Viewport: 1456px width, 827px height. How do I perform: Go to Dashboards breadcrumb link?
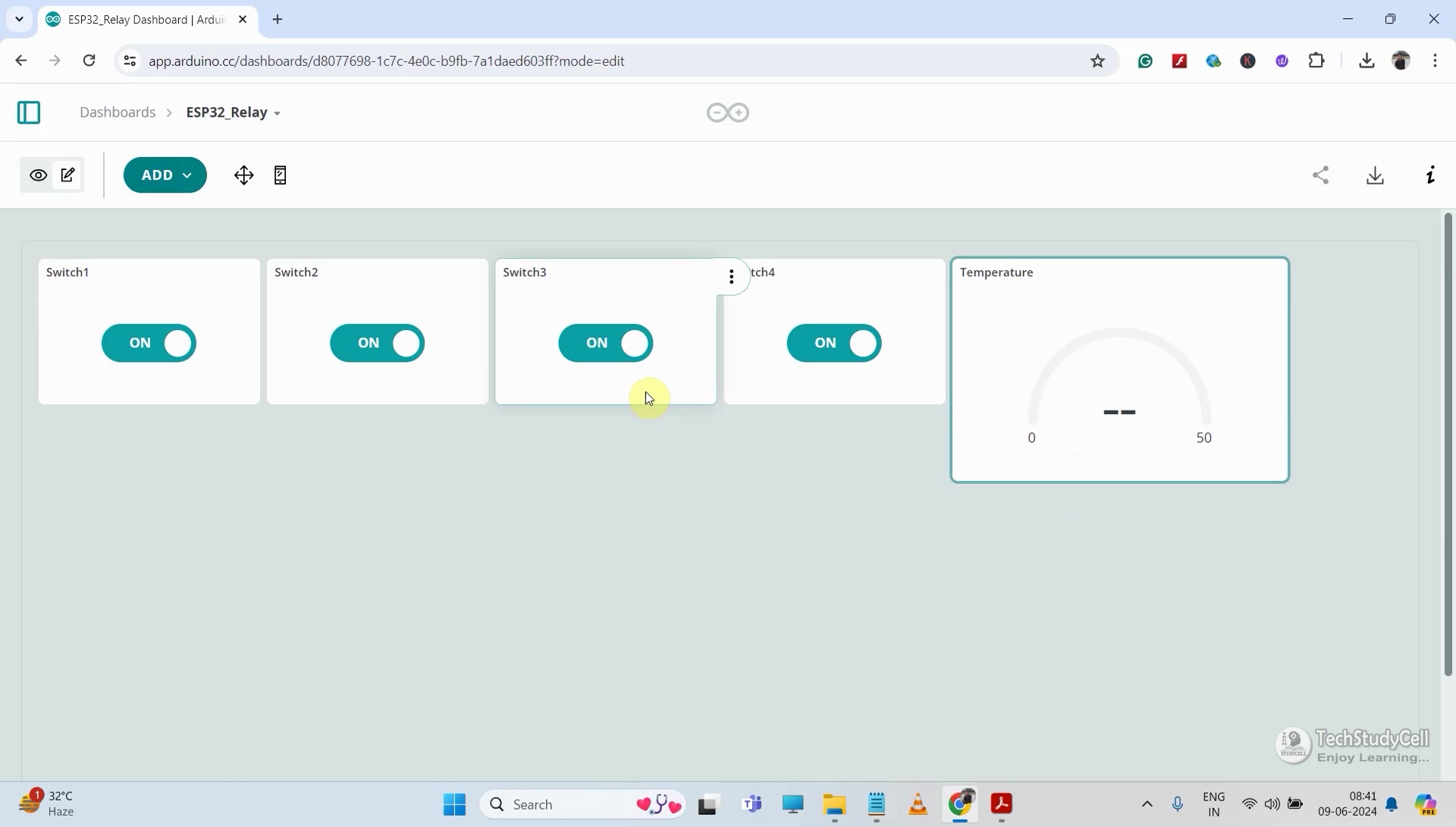click(118, 112)
